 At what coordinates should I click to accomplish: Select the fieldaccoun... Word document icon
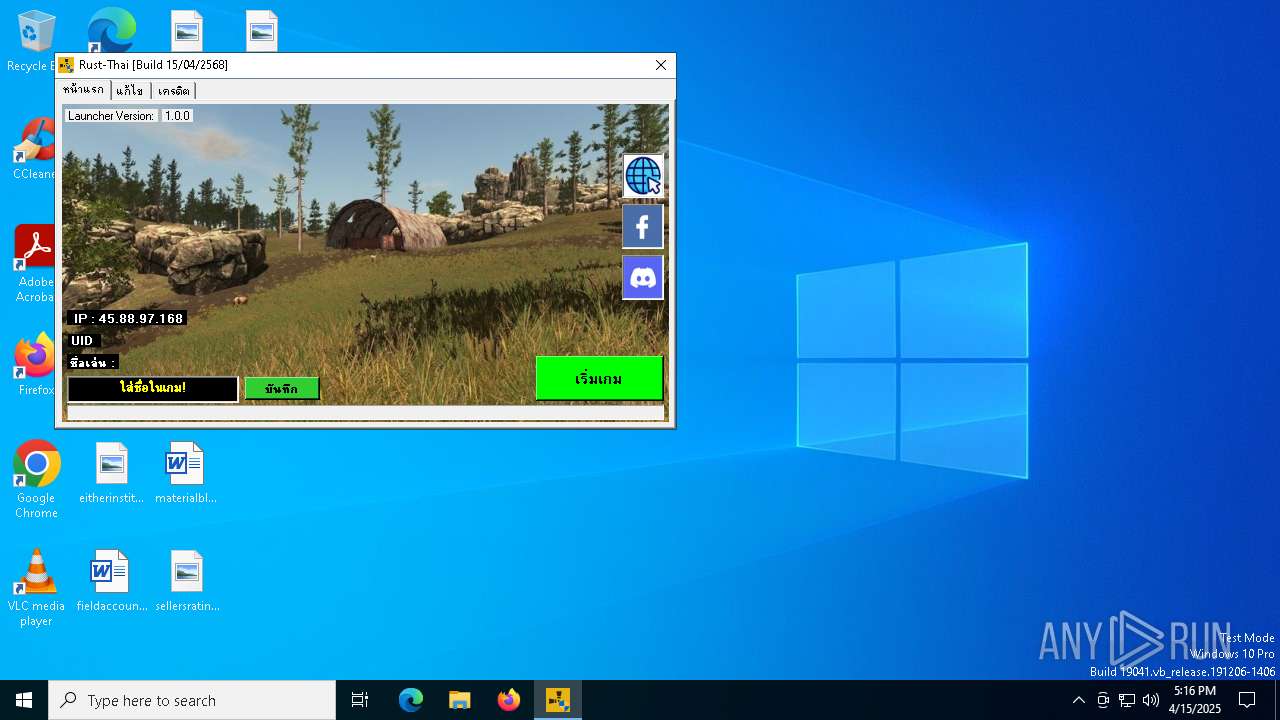[x=111, y=581]
